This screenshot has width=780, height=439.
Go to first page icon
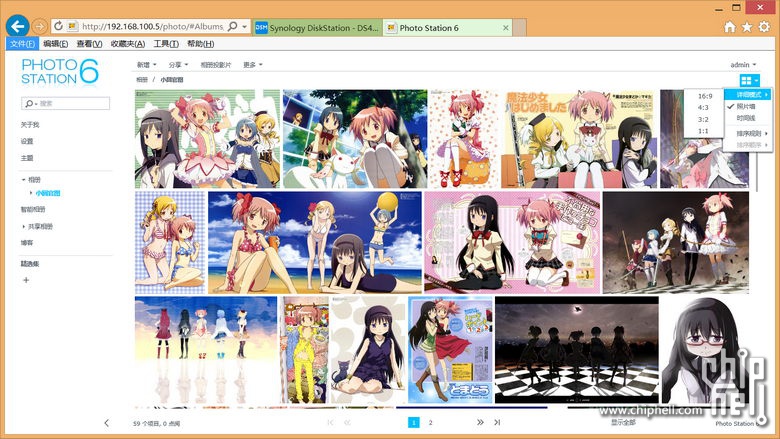tap(330, 423)
